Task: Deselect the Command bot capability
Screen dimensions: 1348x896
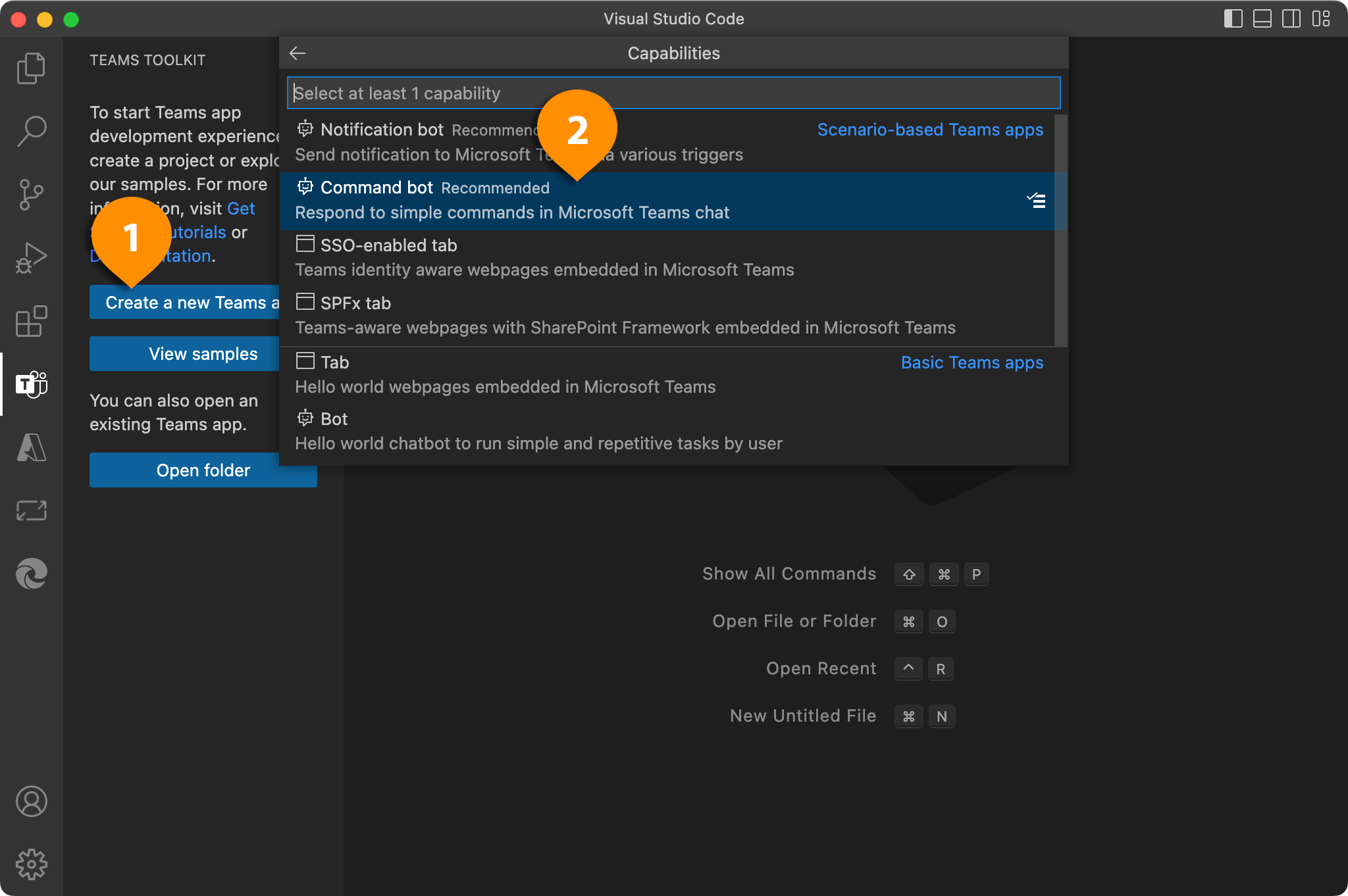Action: click(x=1037, y=201)
